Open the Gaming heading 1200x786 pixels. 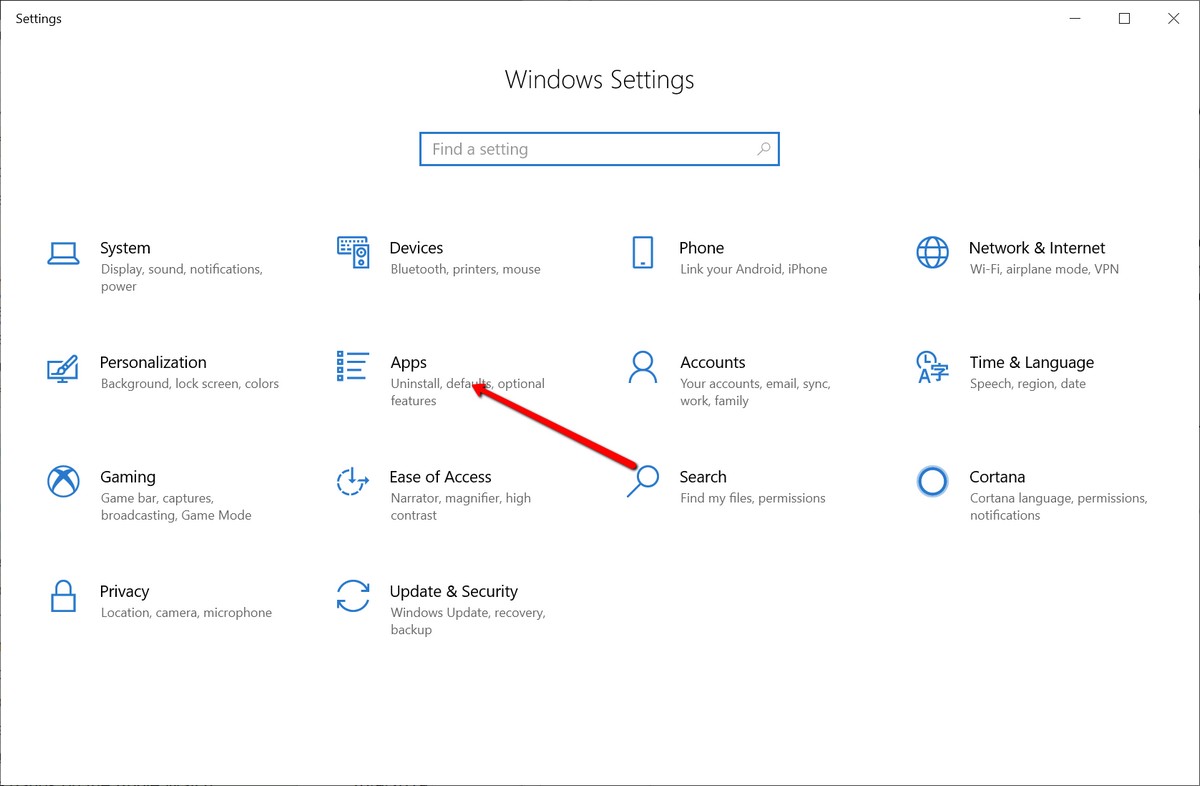pyautogui.click(x=128, y=477)
